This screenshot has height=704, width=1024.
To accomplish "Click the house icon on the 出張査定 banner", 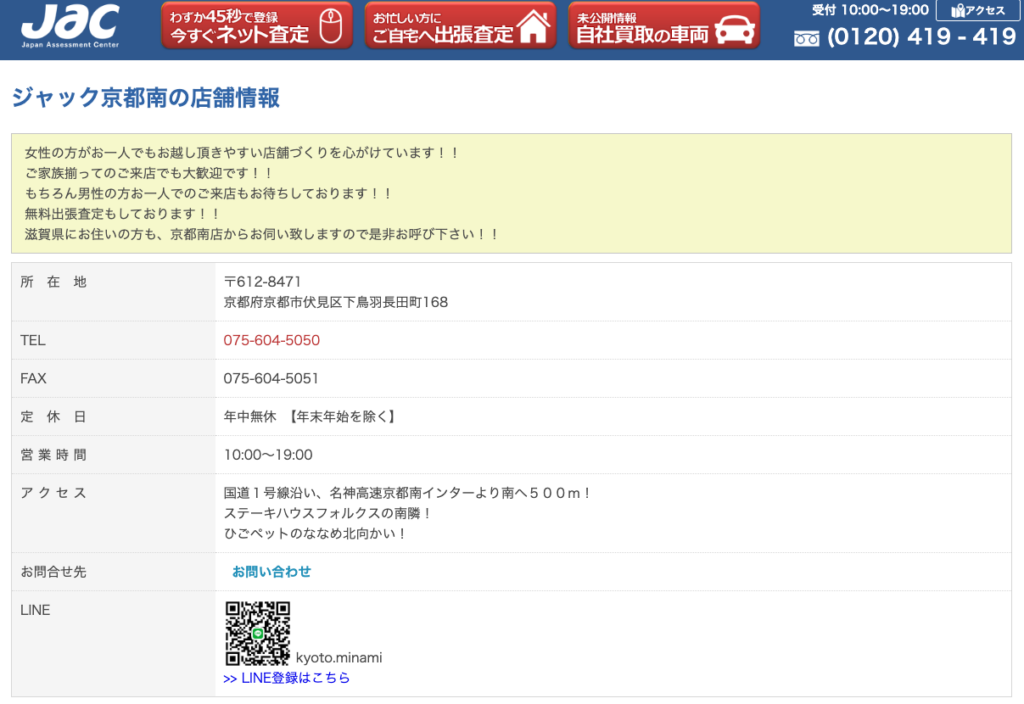I will 534,26.
